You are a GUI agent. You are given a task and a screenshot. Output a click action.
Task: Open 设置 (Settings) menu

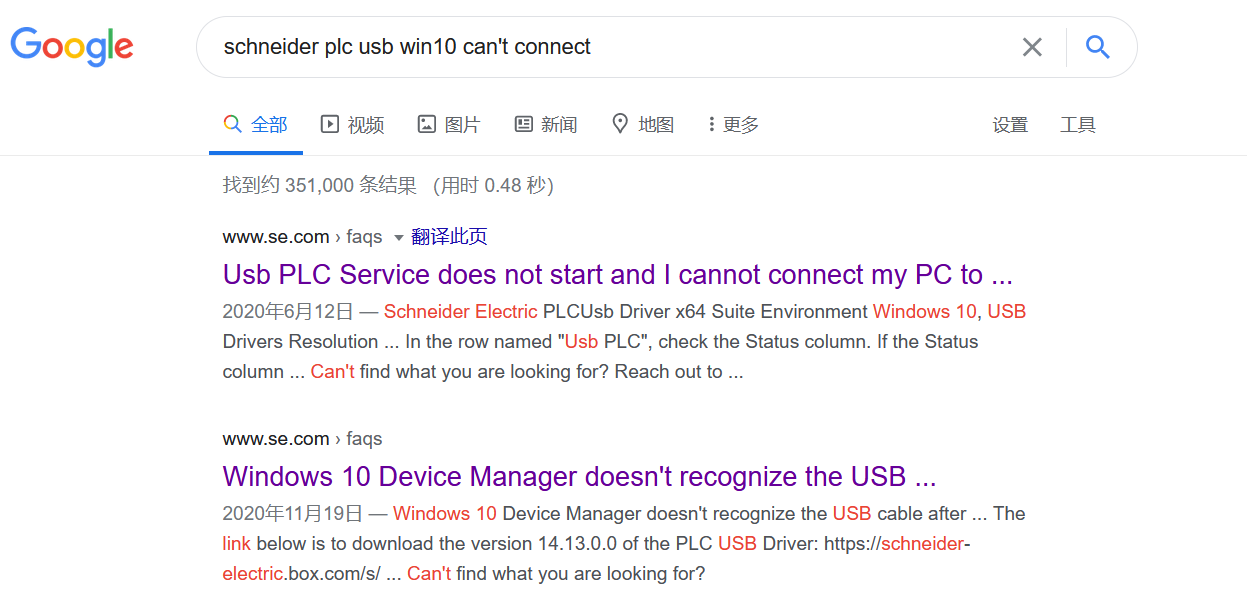tap(1010, 125)
